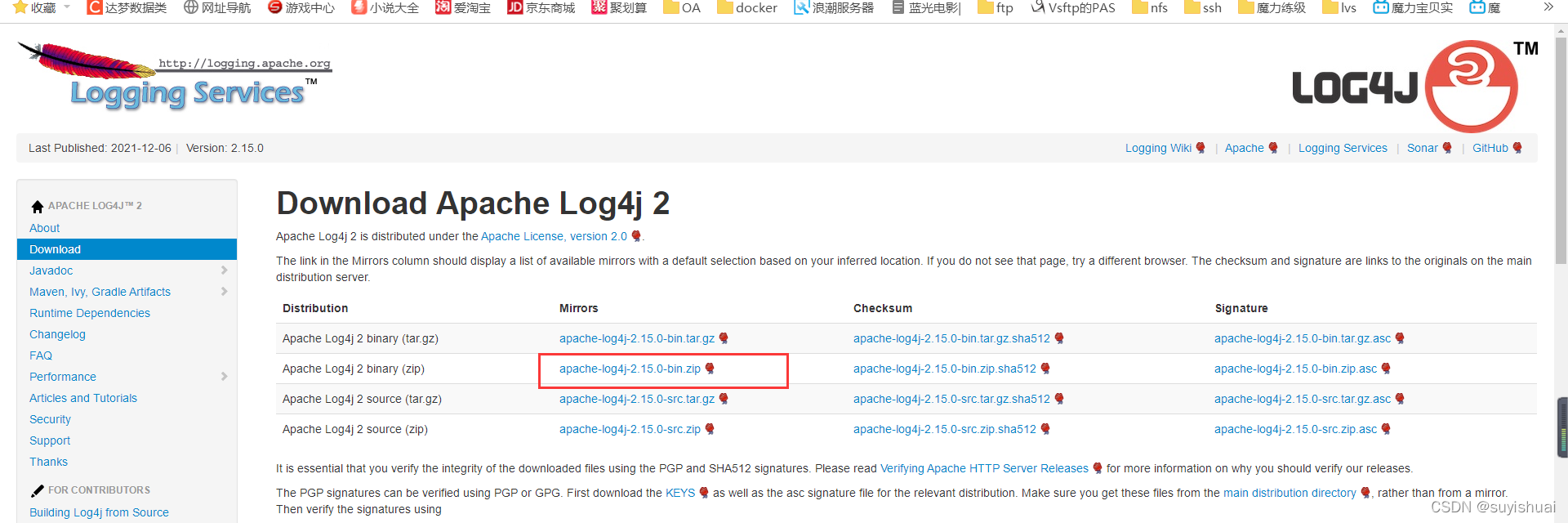
Task: Open the GitHub header link
Action: coord(1490,148)
